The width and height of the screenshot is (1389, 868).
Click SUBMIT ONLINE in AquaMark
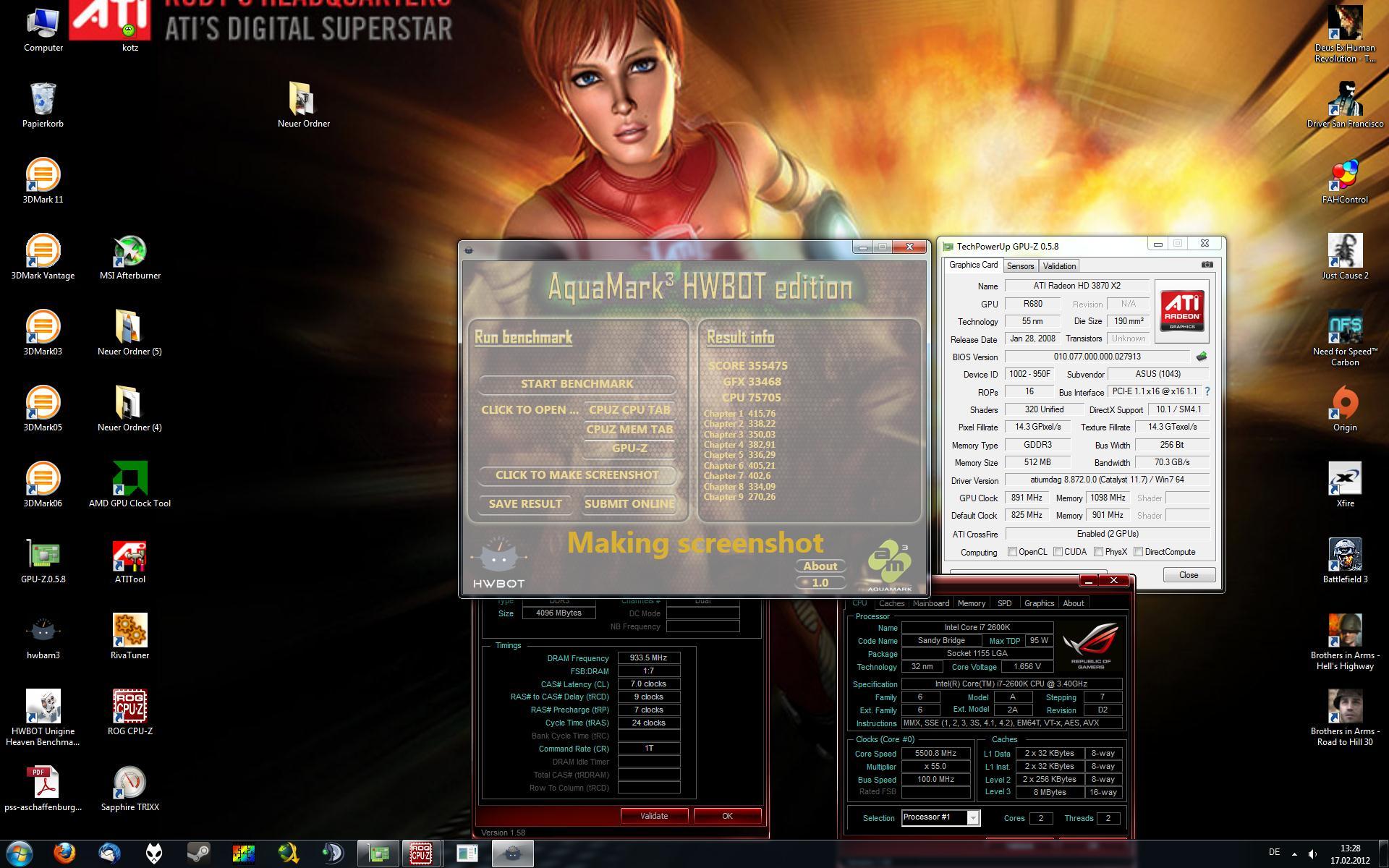pyautogui.click(x=629, y=504)
